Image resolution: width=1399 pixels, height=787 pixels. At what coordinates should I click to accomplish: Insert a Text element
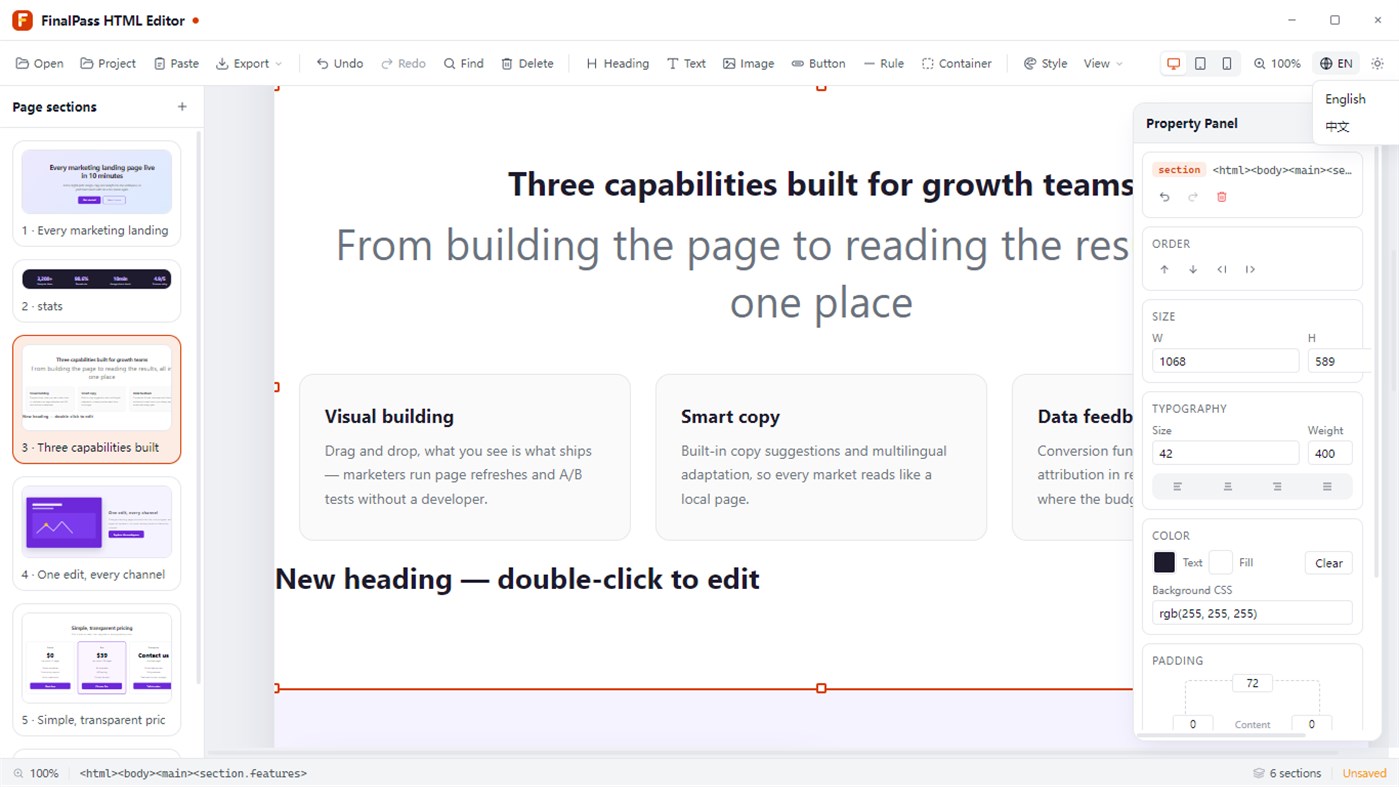click(686, 63)
